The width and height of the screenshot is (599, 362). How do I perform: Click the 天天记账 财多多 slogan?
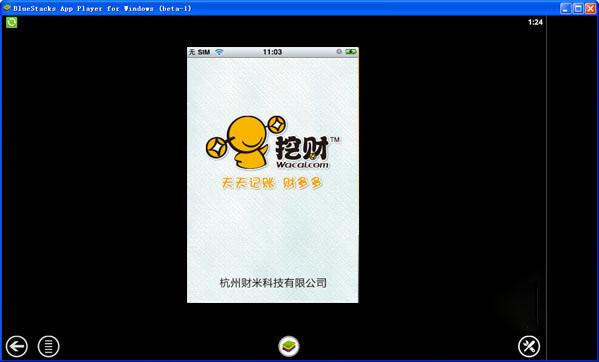point(272,183)
